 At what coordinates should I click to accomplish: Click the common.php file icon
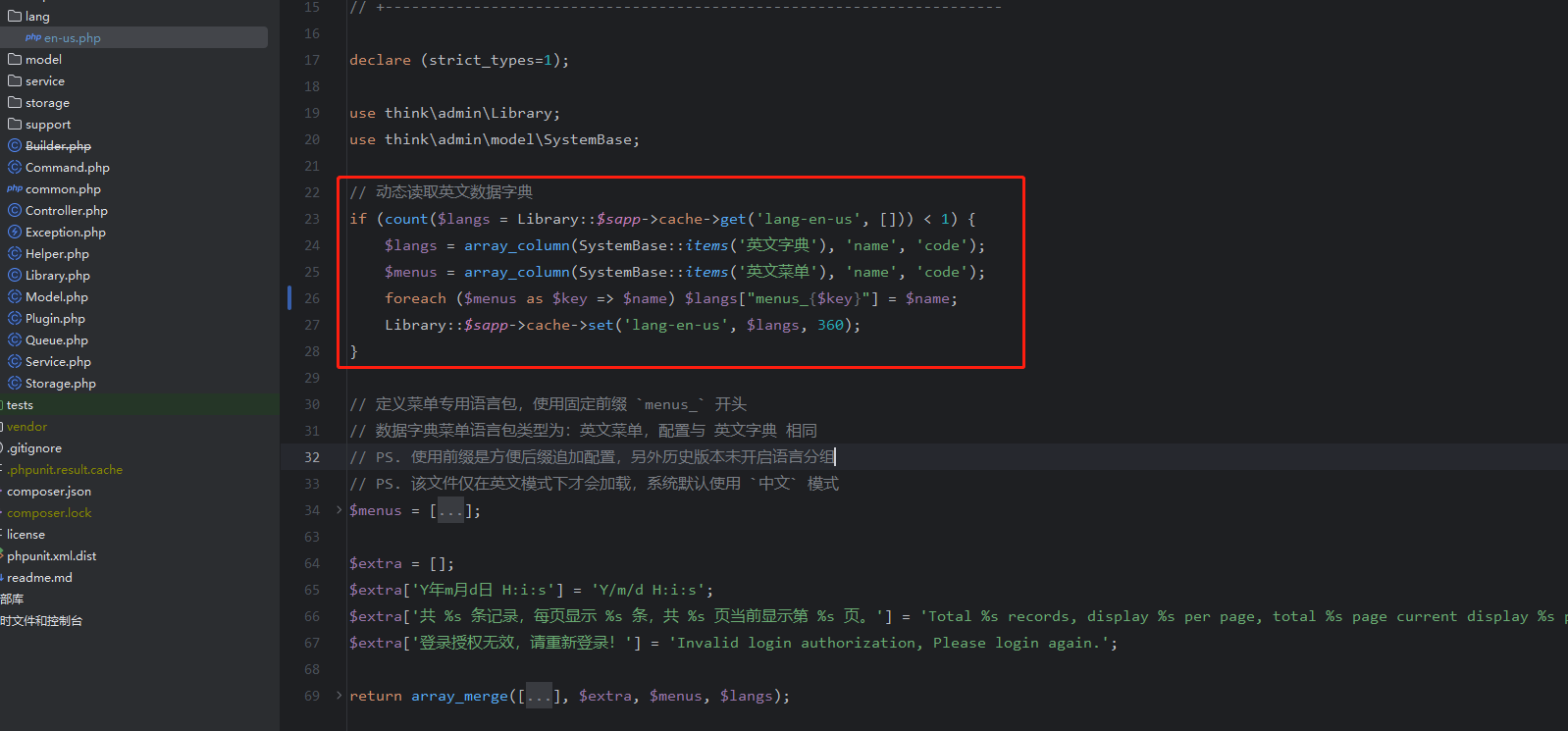[15, 188]
